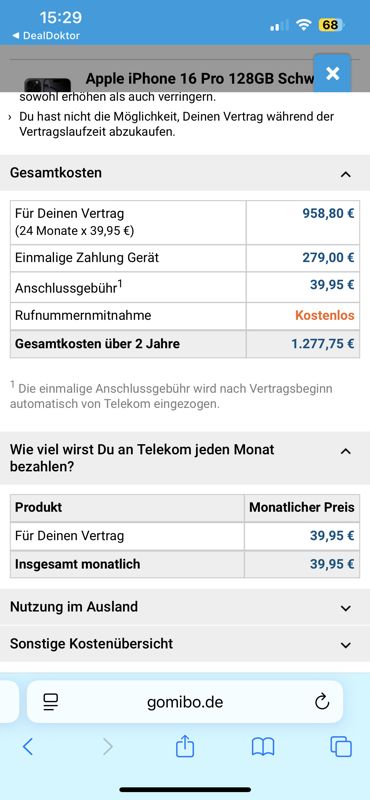Viewport: 370px width, 800px height.
Task: Expand Nutzung im Ausland section
Action: 185,607
